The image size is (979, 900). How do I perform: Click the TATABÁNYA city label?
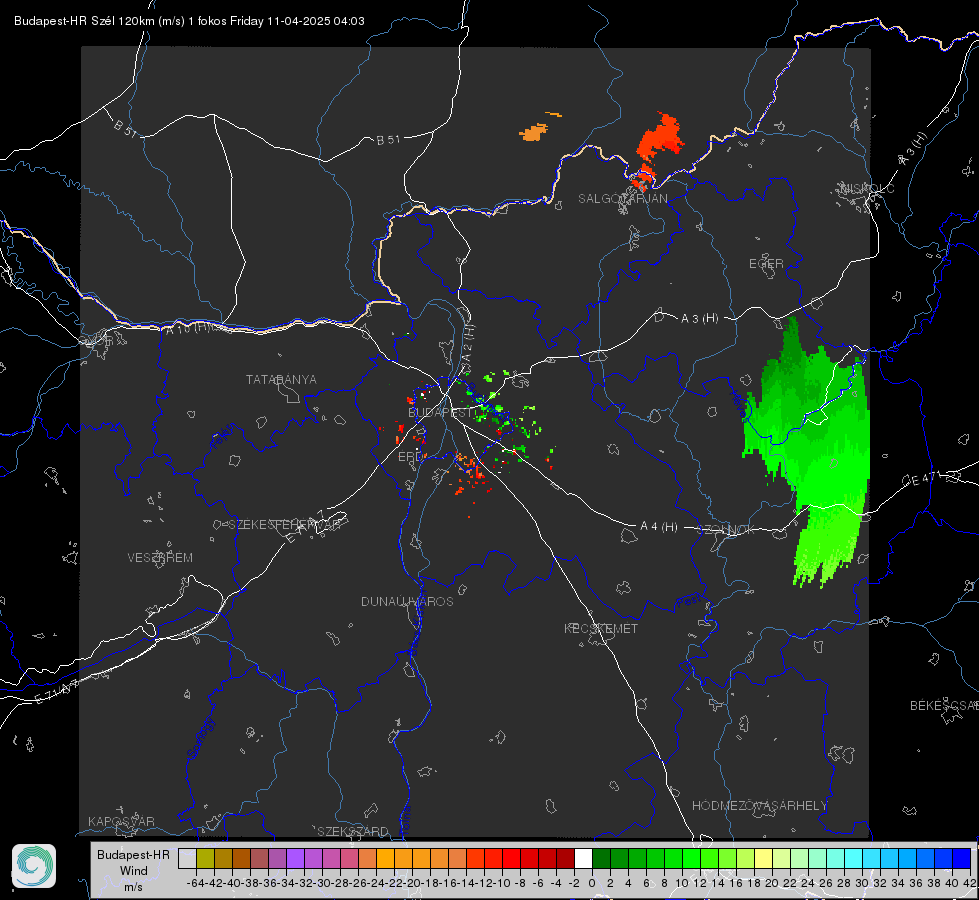281,380
